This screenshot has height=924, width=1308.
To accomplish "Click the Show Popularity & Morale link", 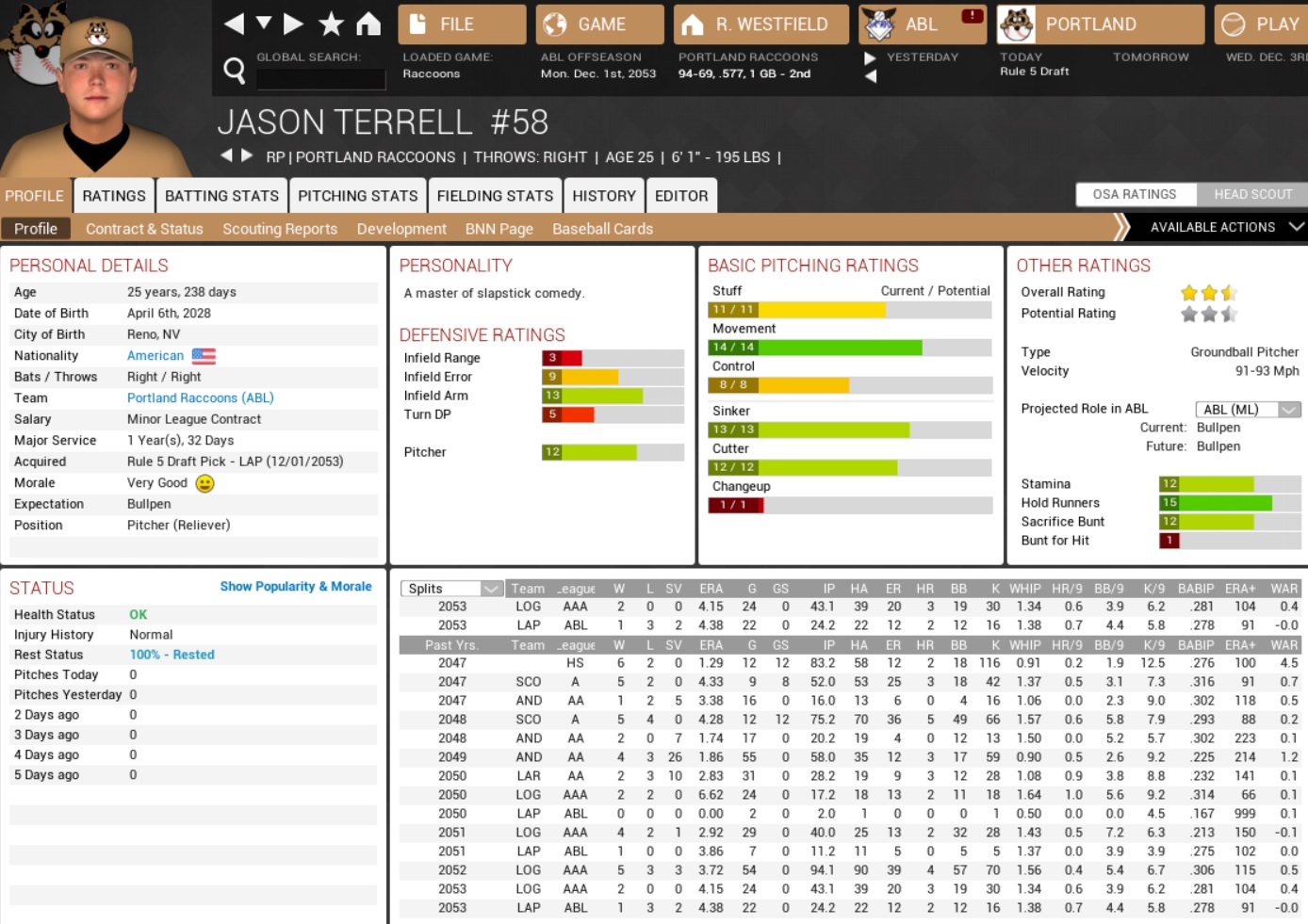I will pos(296,586).
